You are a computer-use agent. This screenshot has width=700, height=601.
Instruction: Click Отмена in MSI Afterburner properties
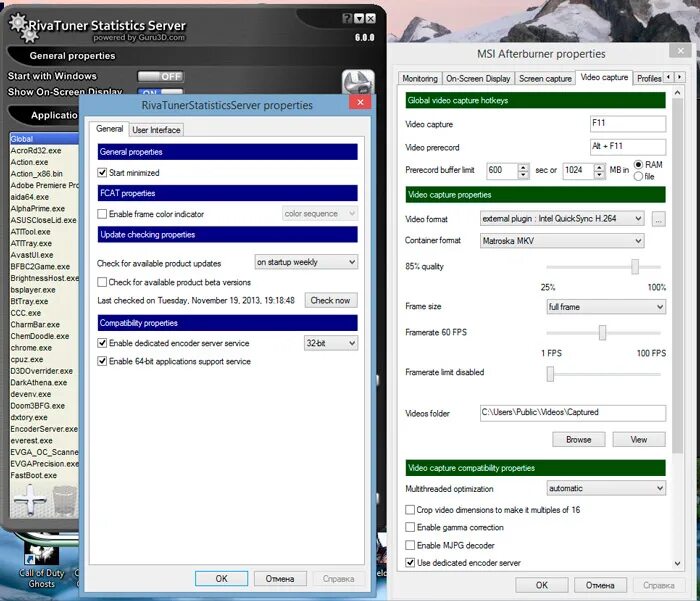(x=600, y=585)
